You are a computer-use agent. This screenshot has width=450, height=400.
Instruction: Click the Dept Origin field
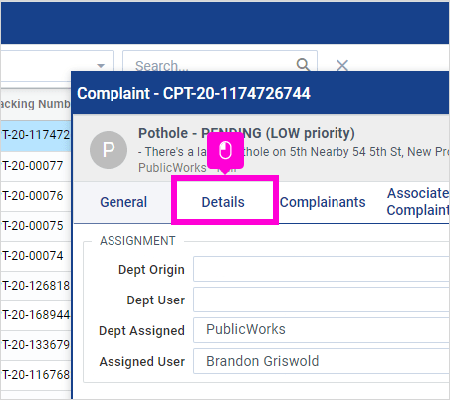(x=321, y=269)
